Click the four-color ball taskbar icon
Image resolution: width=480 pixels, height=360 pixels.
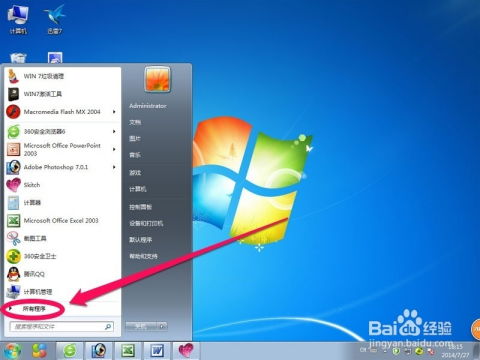(39, 351)
